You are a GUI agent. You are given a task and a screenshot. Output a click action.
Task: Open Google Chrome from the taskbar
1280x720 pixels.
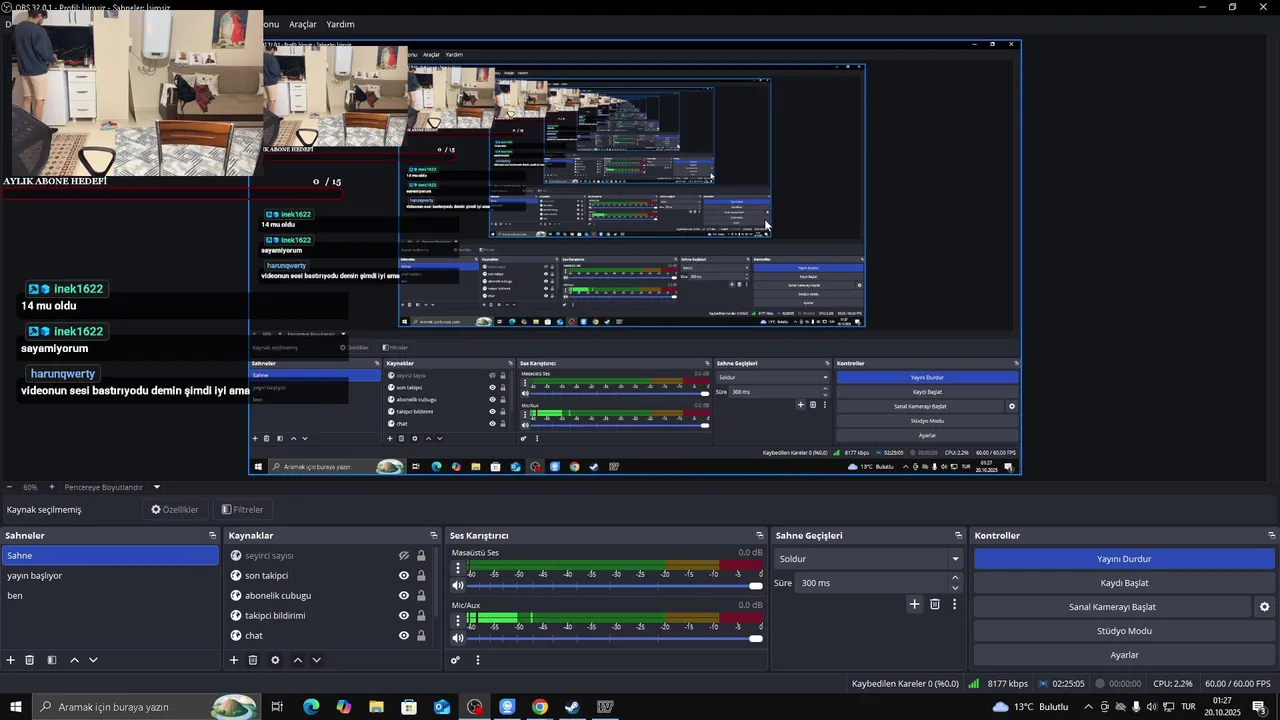(x=540, y=707)
